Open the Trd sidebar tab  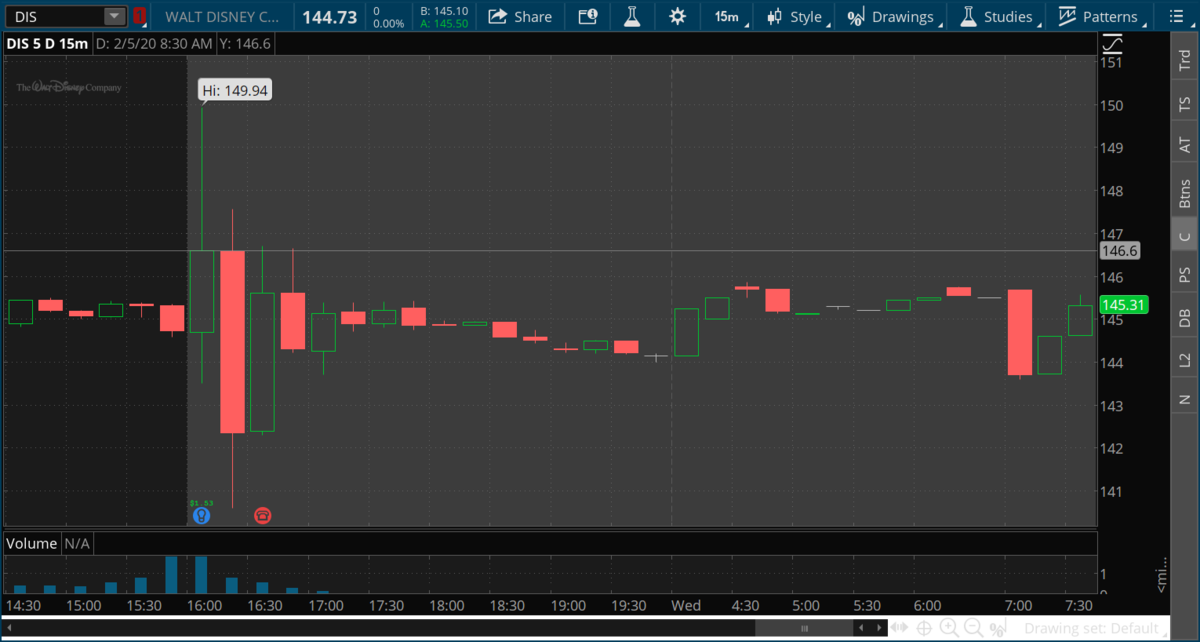1185,61
